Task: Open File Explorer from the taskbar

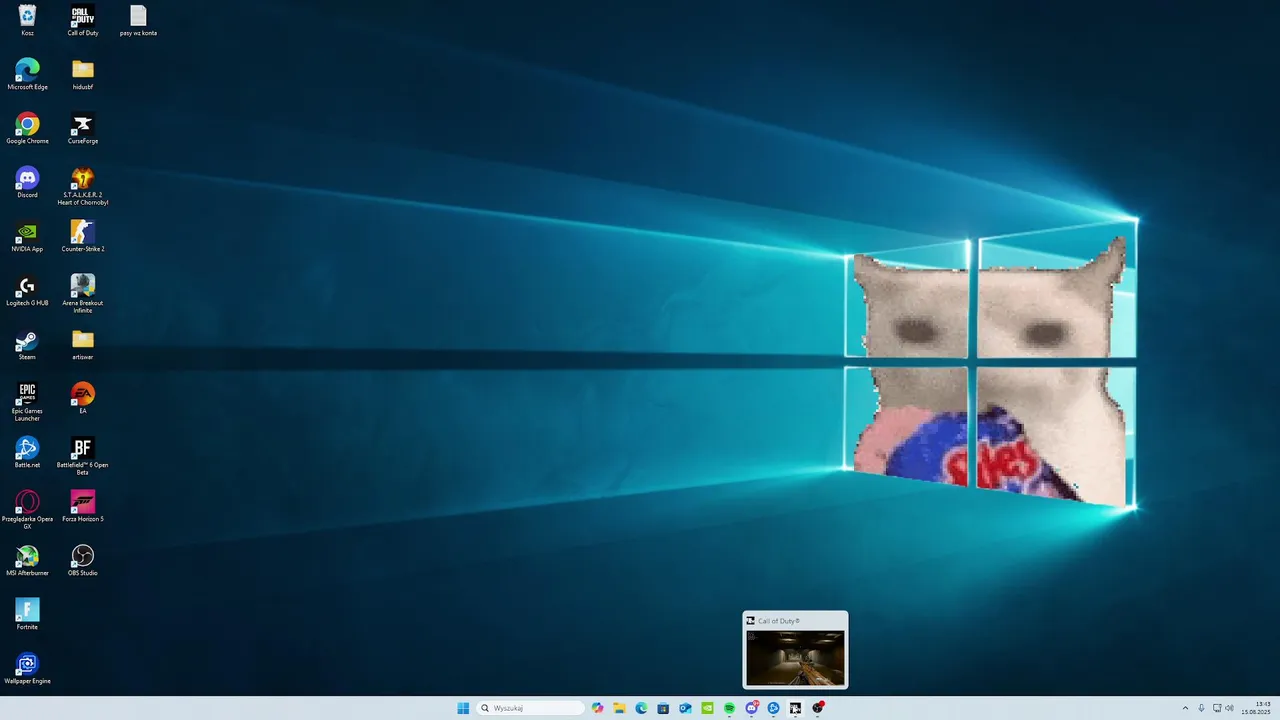Action: click(x=620, y=708)
